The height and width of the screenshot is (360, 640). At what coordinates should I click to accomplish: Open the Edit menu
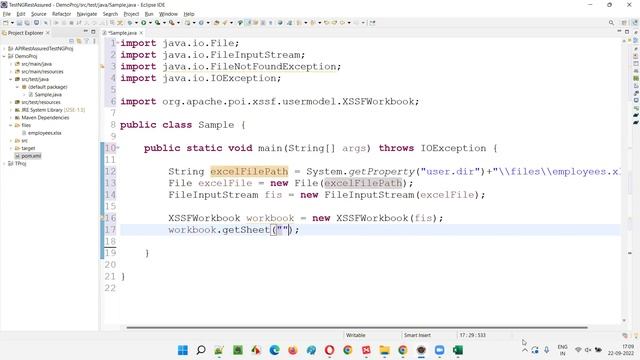[x=21, y=14]
